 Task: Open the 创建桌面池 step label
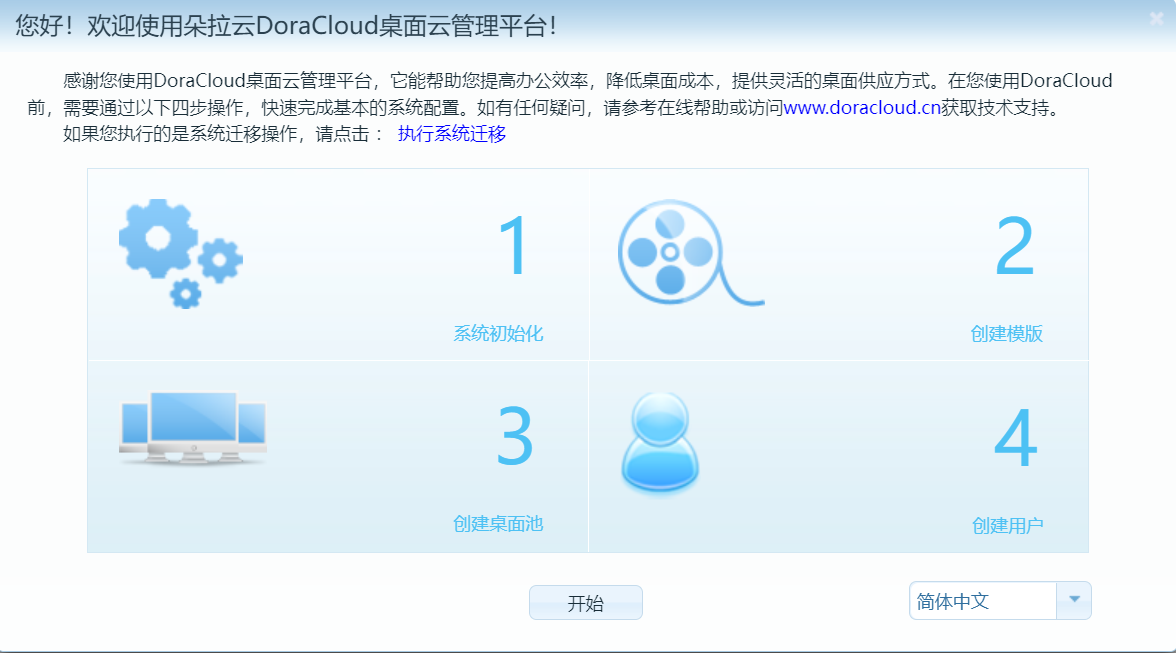point(498,523)
